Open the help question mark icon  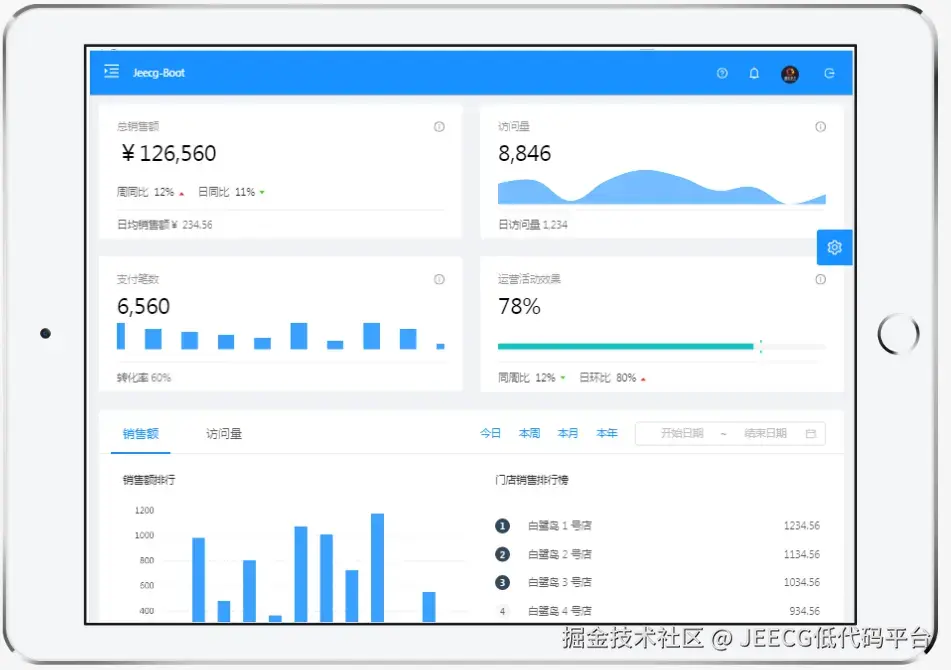coord(722,73)
